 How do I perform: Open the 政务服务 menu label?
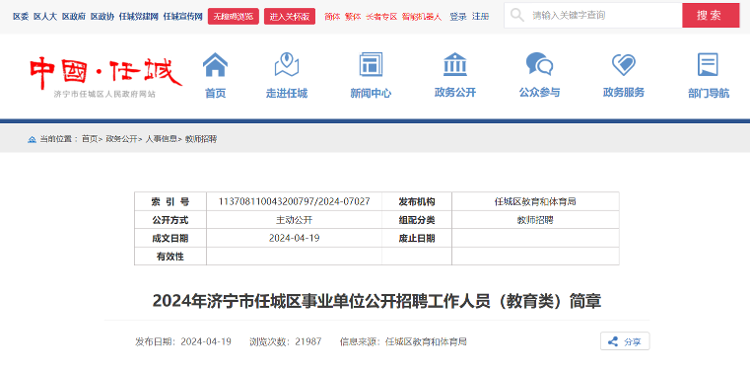click(624, 93)
